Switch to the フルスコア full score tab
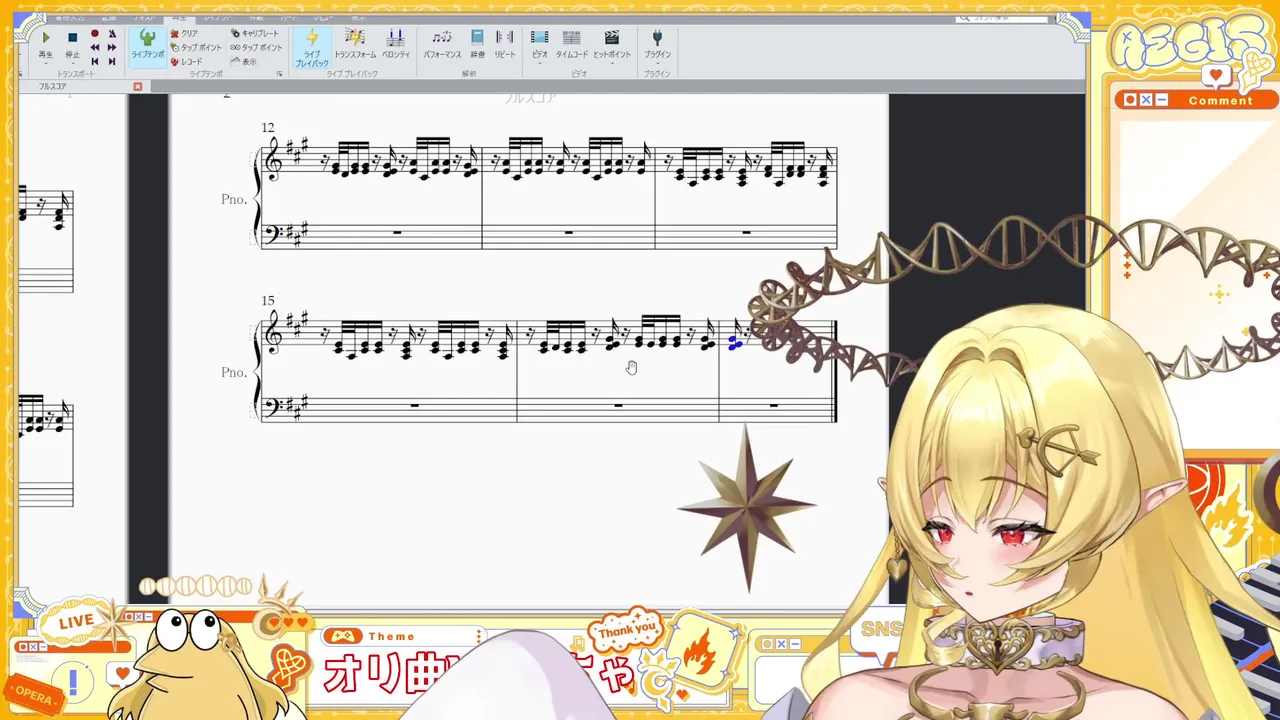The width and height of the screenshot is (1280, 720). 53,87
